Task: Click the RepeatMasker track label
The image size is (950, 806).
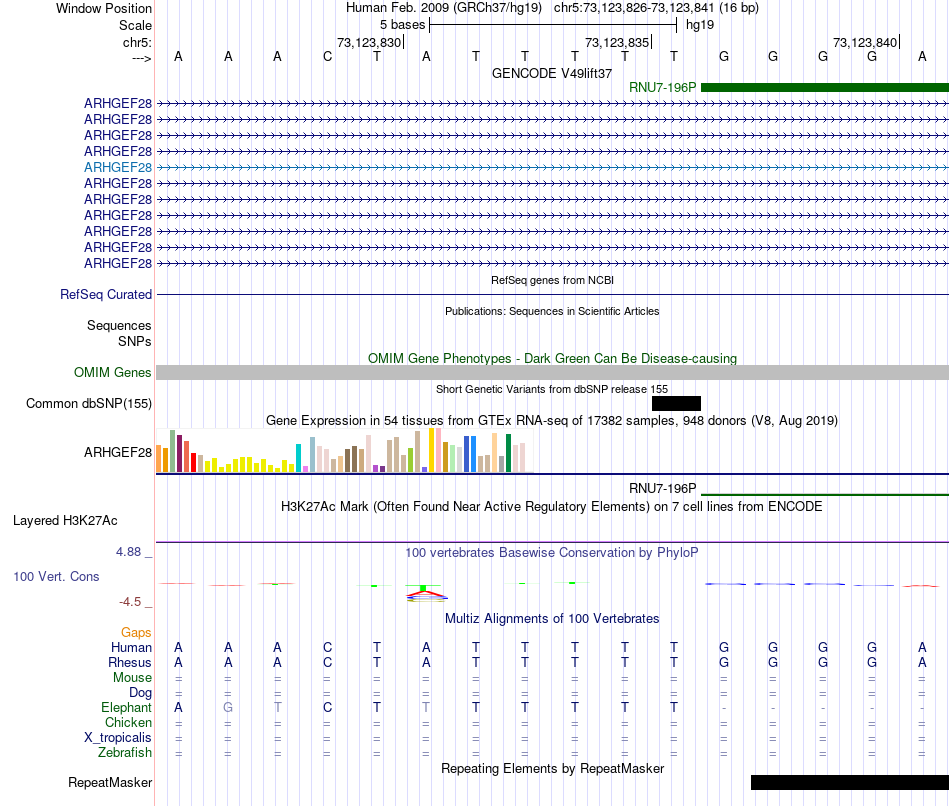Action: point(110,782)
